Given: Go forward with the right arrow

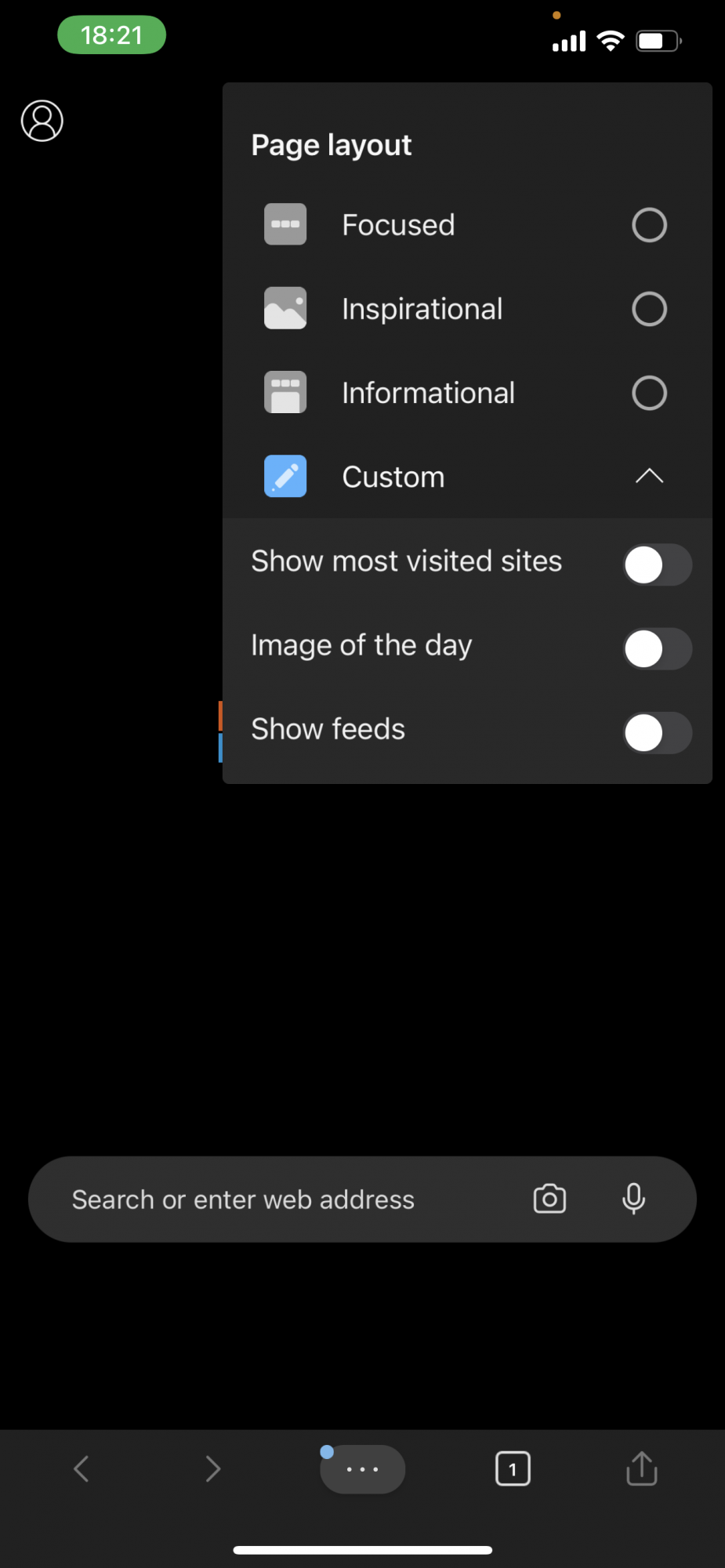Looking at the screenshot, I should [212, 1468].
